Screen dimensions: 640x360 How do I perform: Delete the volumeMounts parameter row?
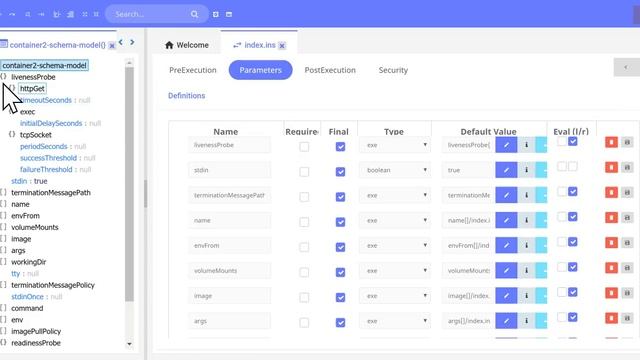611,267
